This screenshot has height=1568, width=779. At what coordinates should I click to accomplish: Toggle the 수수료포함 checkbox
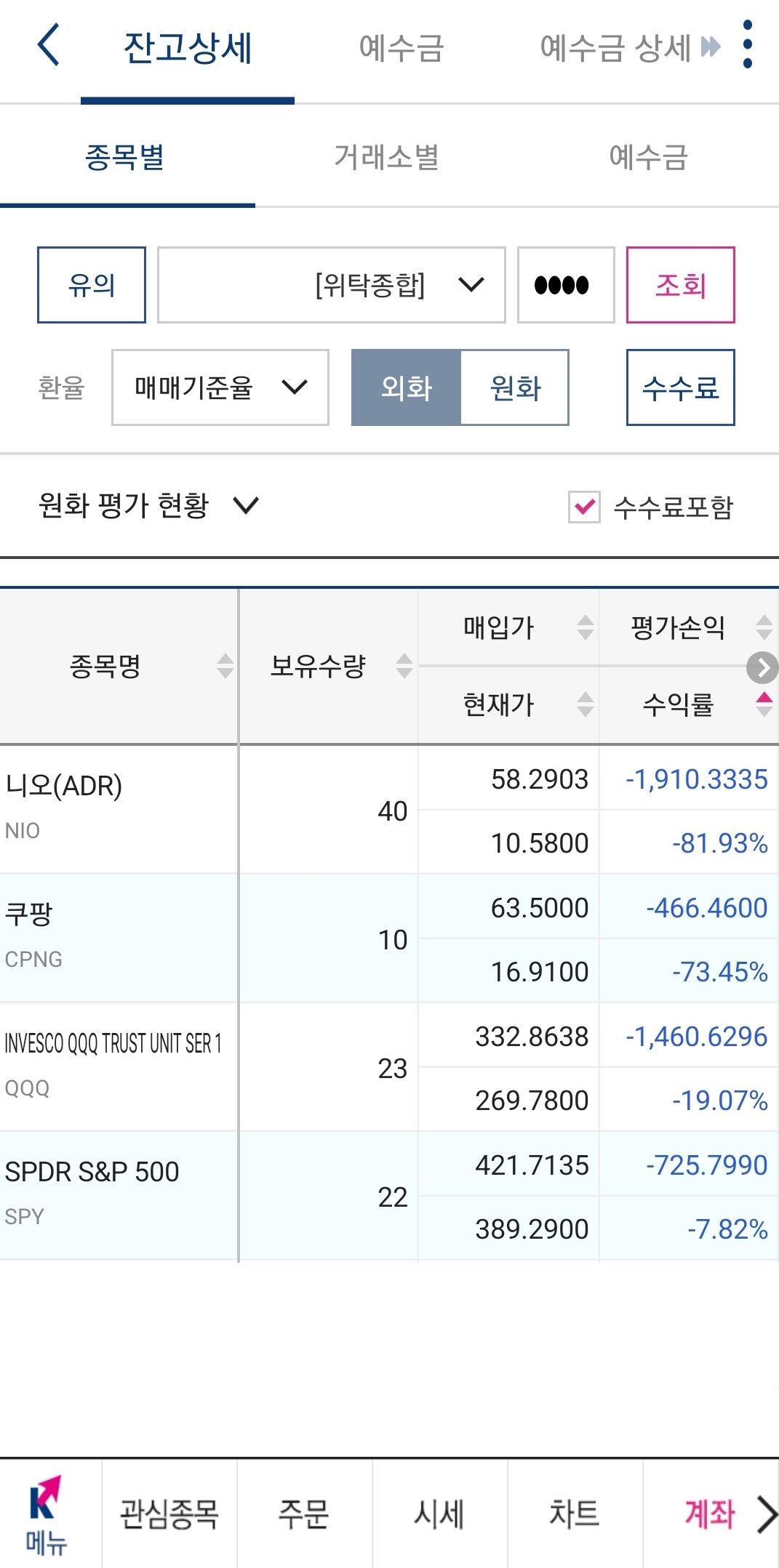584,507
